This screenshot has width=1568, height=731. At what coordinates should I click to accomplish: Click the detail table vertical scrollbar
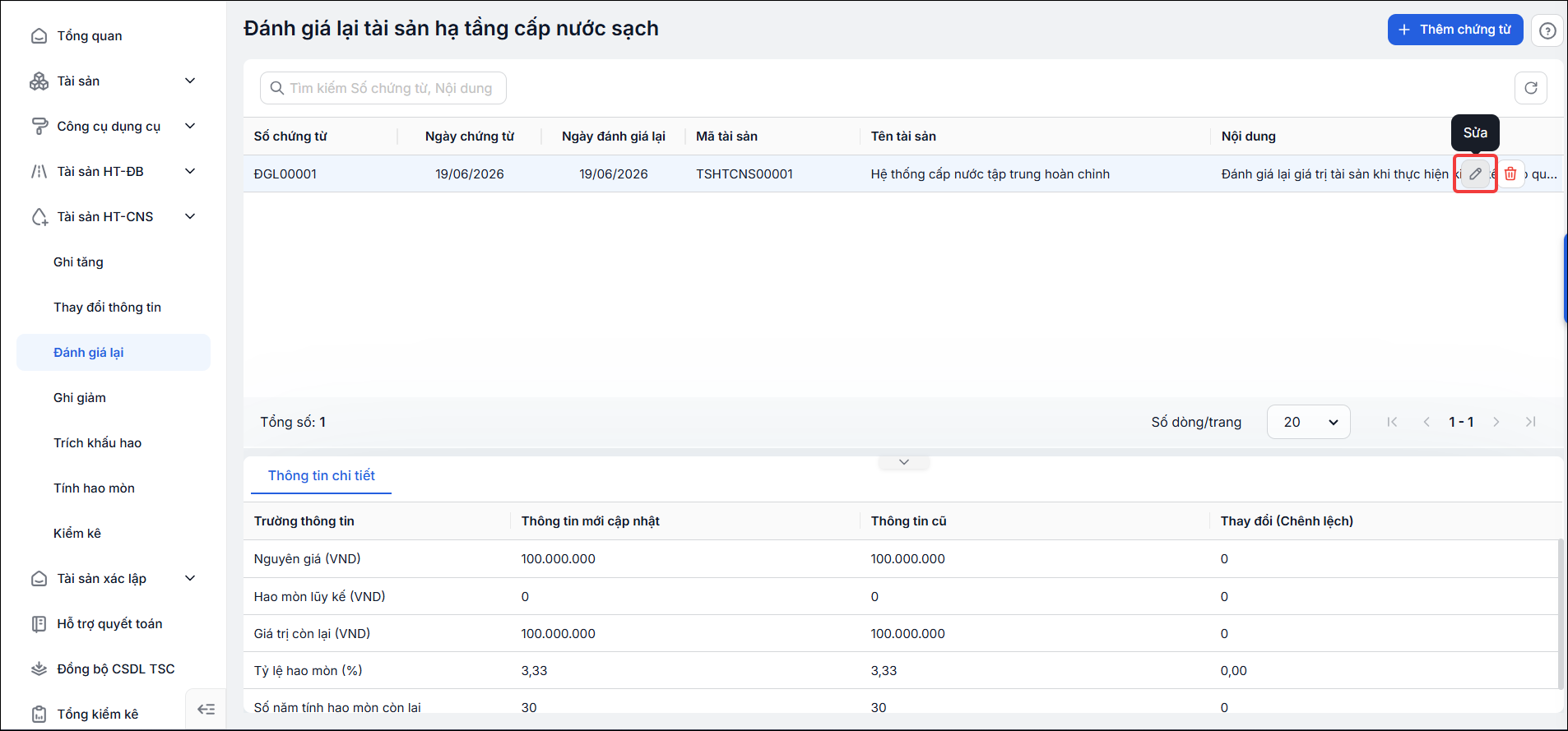(x=1560, y=613)
